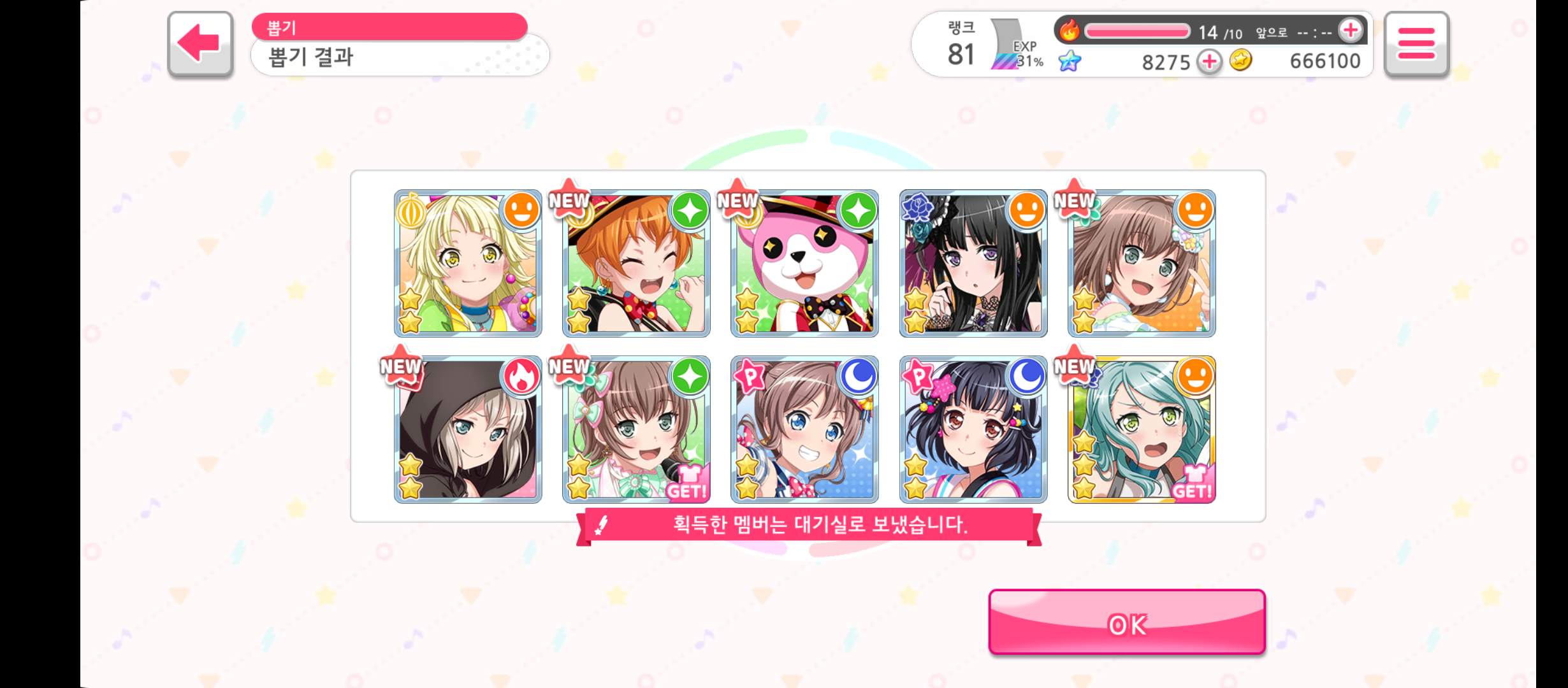This screenshot has height=688, width=1568.
Task: Select the three-star teal-haired girl card
Action: pyautogui.click(x=1142, y=429)
